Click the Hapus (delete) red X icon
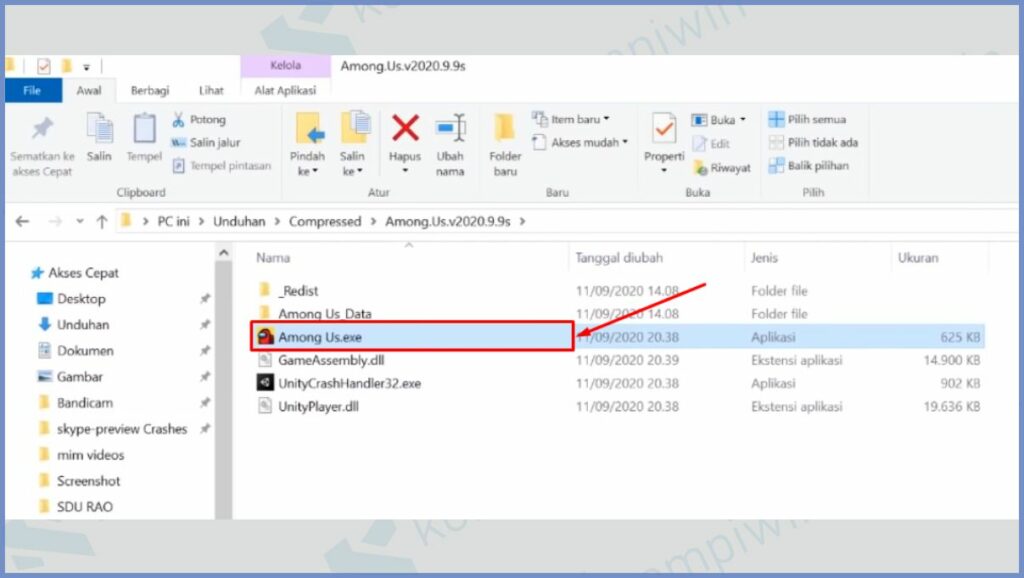 pyautogui.click(x=405, y=129)
